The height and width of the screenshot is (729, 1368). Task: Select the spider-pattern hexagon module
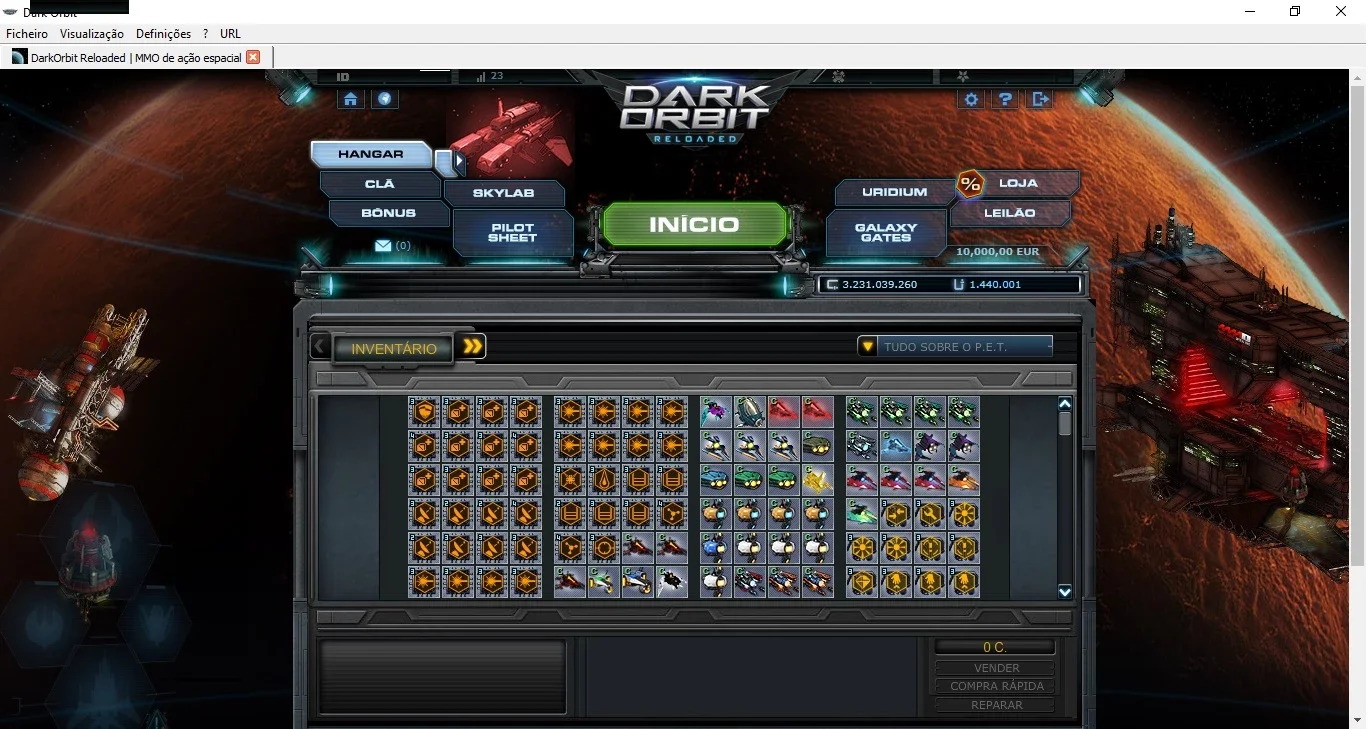570,480
